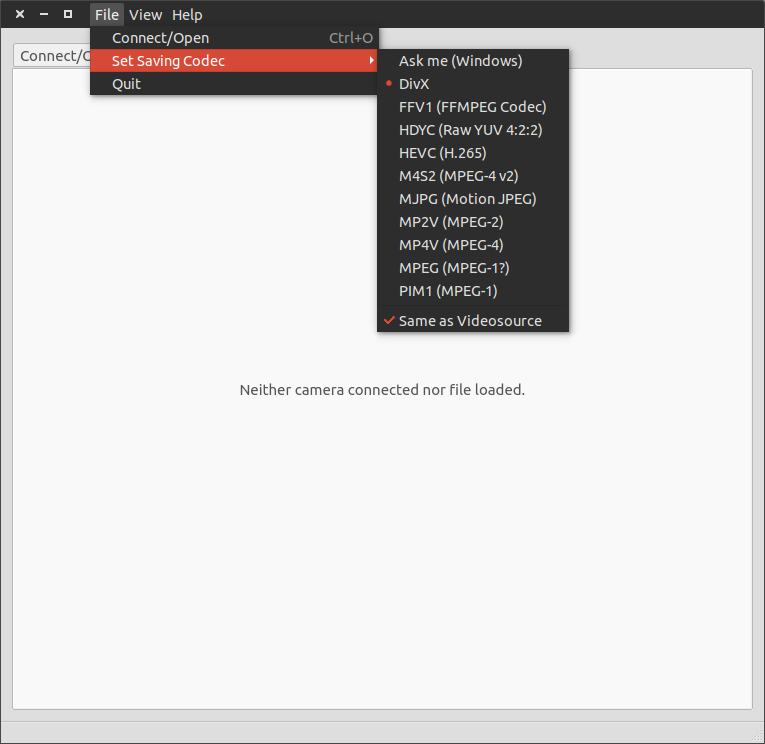Image resolution: width=765 pixels, height=744 pixels.
Task: Expand Set Saving Codec submenu
Action: click(x=234, y=60)
